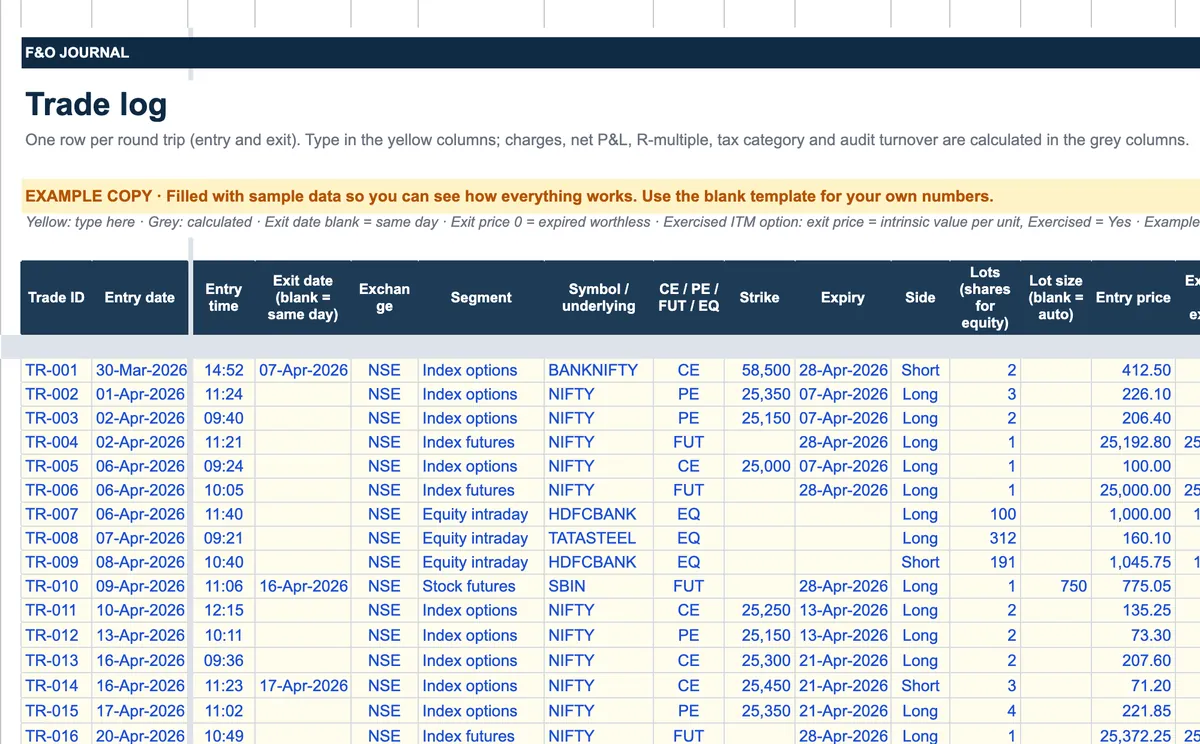The image size is (1200, 744).
Task: Select the Lots column header
Action: coord(985,297)
